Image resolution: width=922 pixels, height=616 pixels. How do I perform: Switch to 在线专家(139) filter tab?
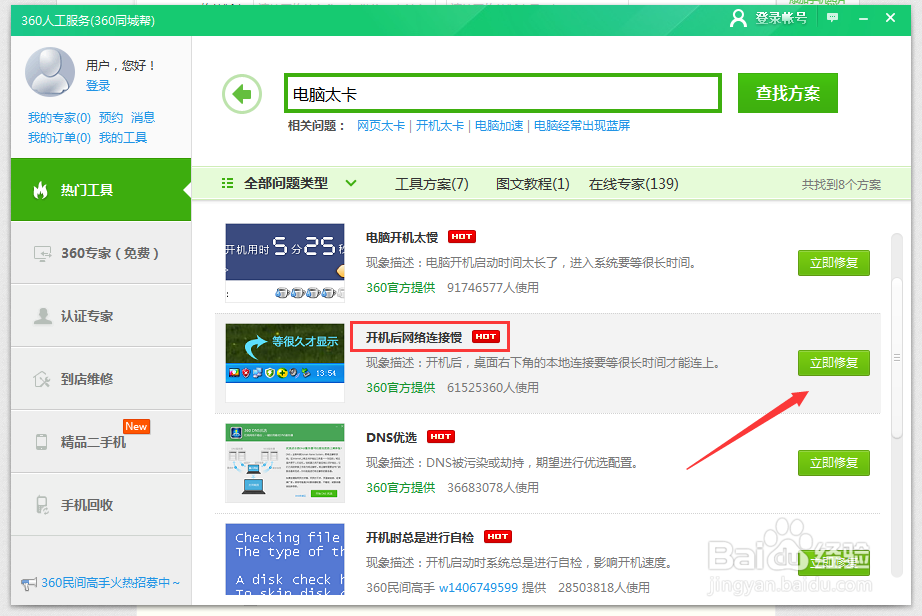click(633, 184)
